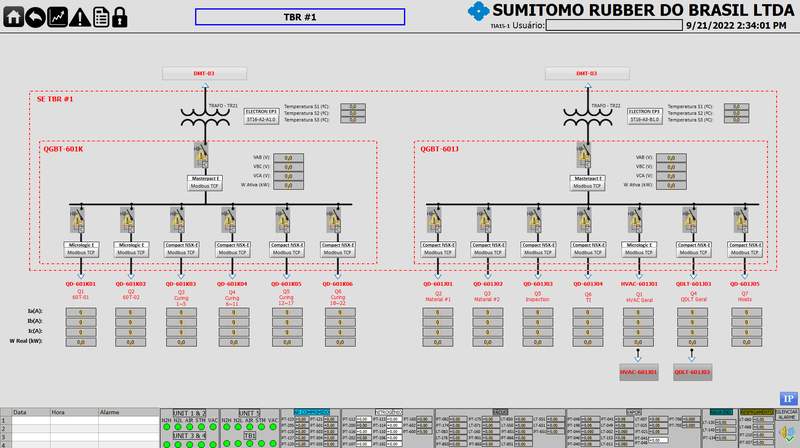Open DMT-03 button above TRAFO TR22
The image size is (800, 448).
tap(587, 73)
